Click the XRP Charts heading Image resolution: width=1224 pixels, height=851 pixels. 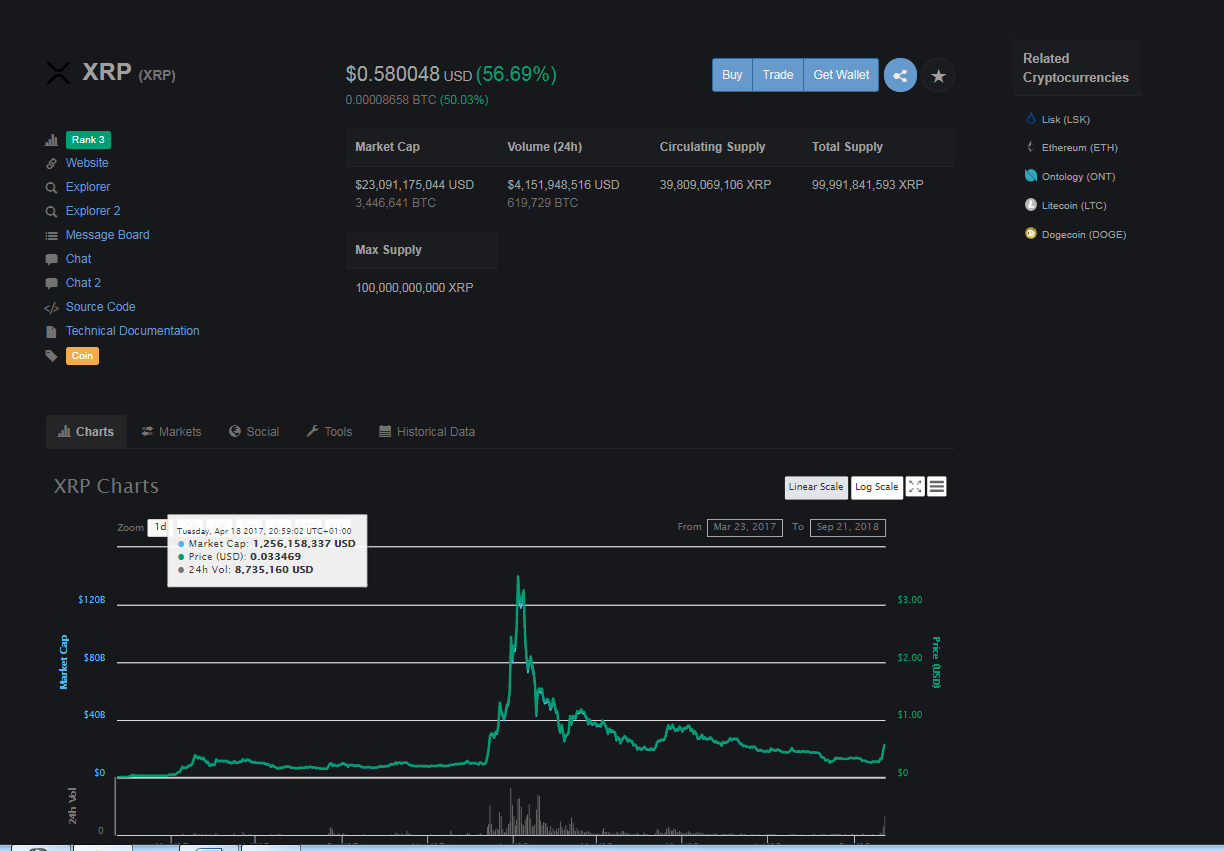(x=106, y=486)
